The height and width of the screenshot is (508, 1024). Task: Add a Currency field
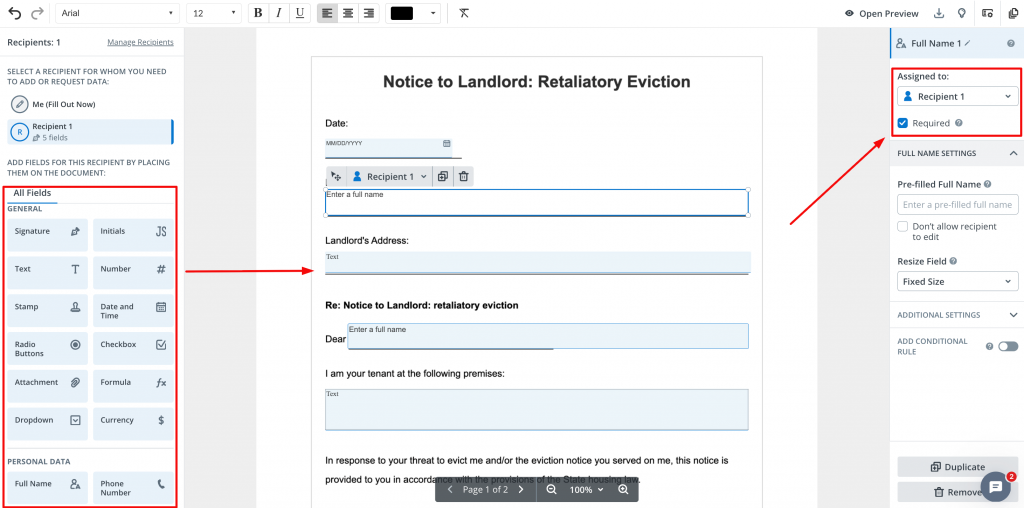pyautogui.click(x=133, y=424)
